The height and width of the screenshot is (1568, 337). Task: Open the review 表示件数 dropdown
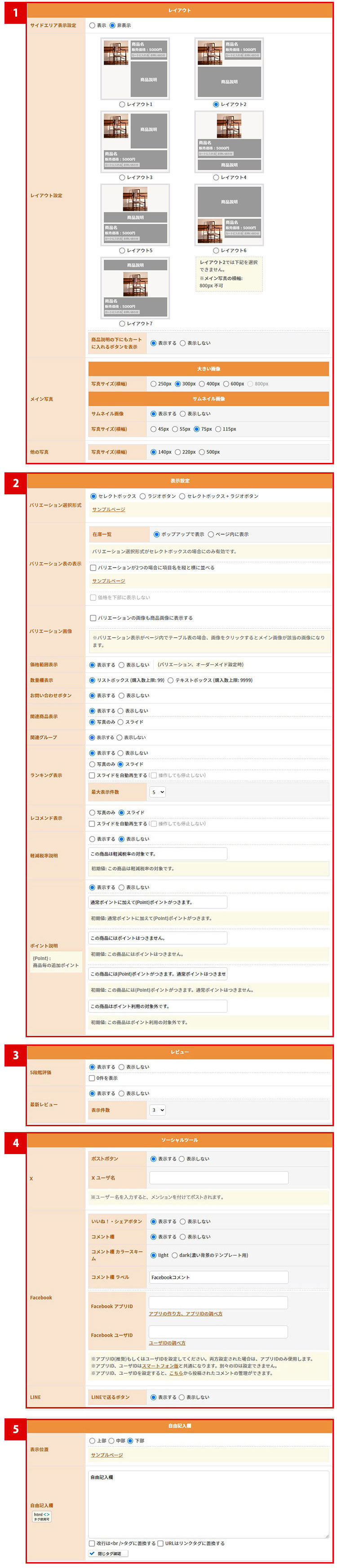pyautogui.click(x=158, y=1110)
